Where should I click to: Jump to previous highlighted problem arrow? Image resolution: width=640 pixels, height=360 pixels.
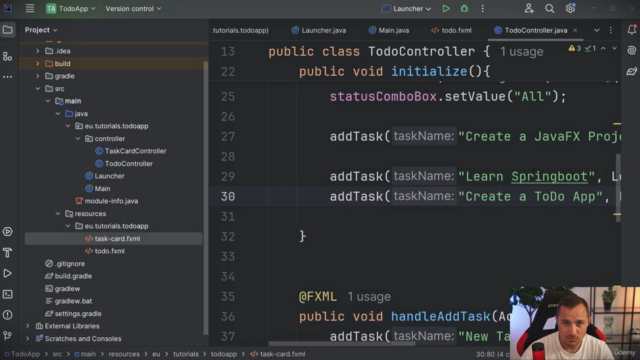(603, 49)
